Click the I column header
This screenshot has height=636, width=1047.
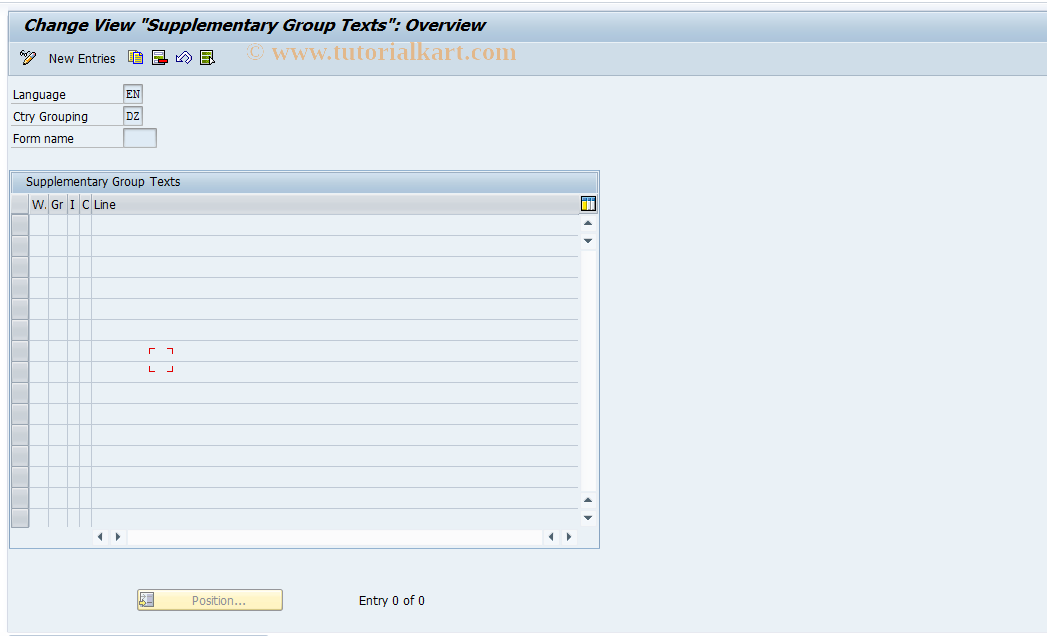(x=73, y=204)
